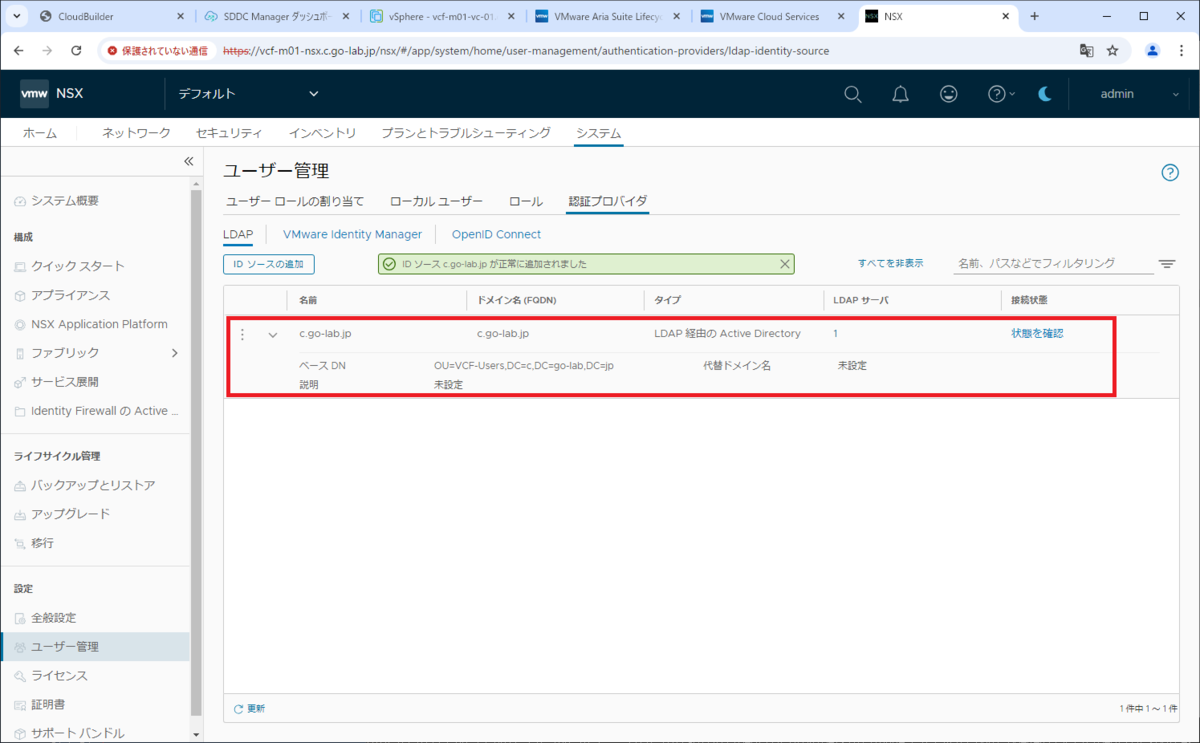Viewport: 1200px width, 743px height.
Task: Expand ファブリック arrow in the sidebar
Action: [175, 353]
